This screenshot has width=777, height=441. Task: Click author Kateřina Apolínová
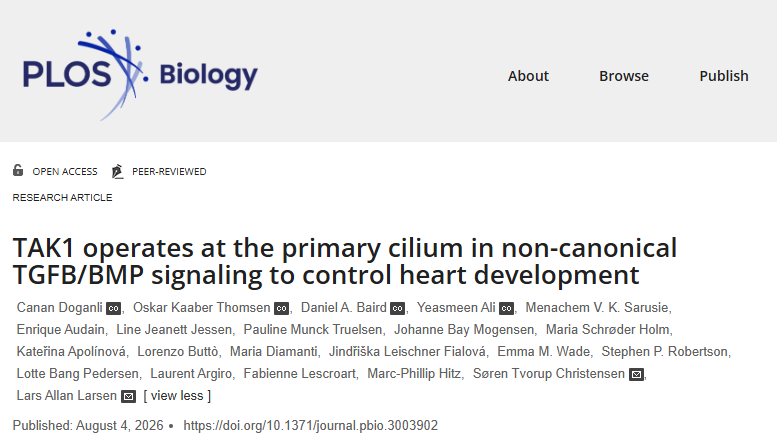[71, 352]
